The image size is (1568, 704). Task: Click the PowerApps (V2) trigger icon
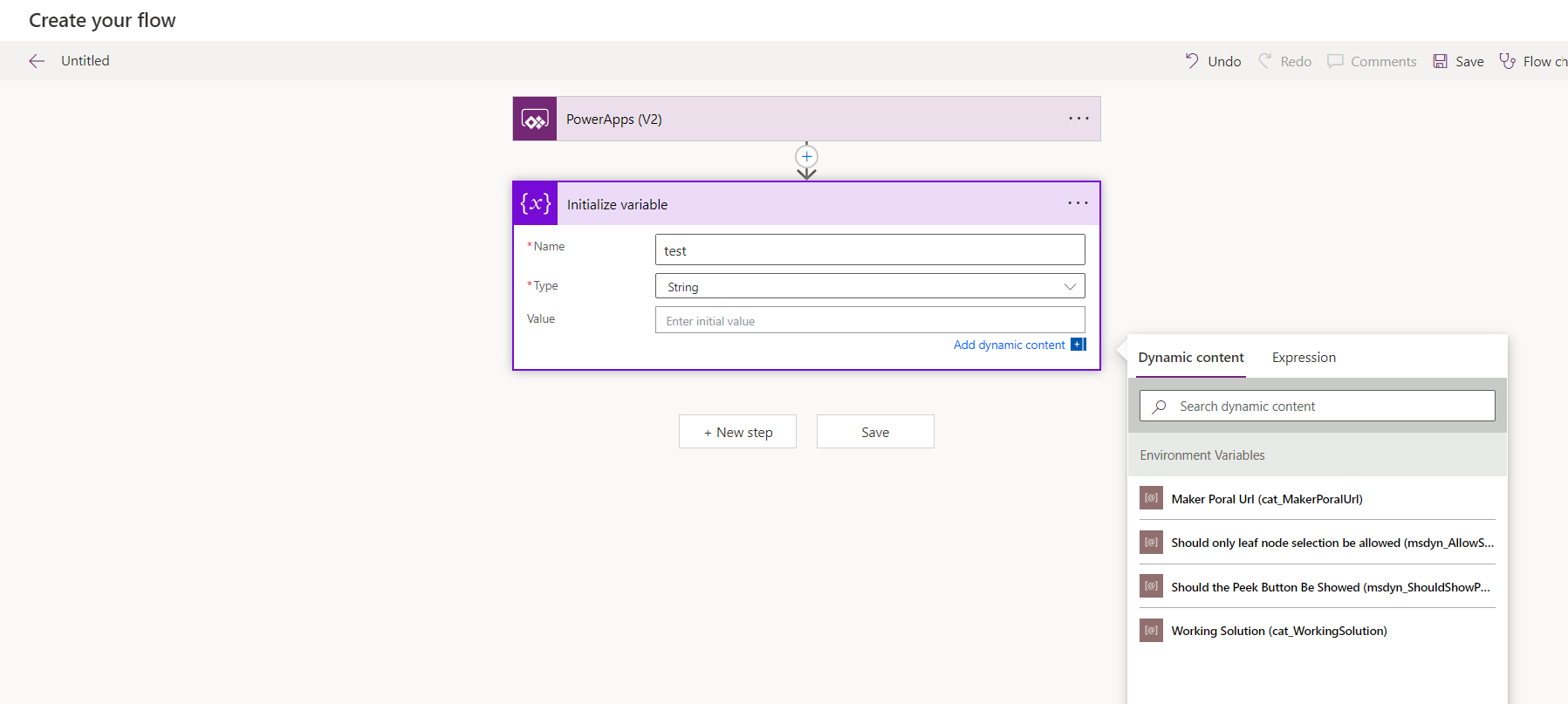tap(535, 119)
